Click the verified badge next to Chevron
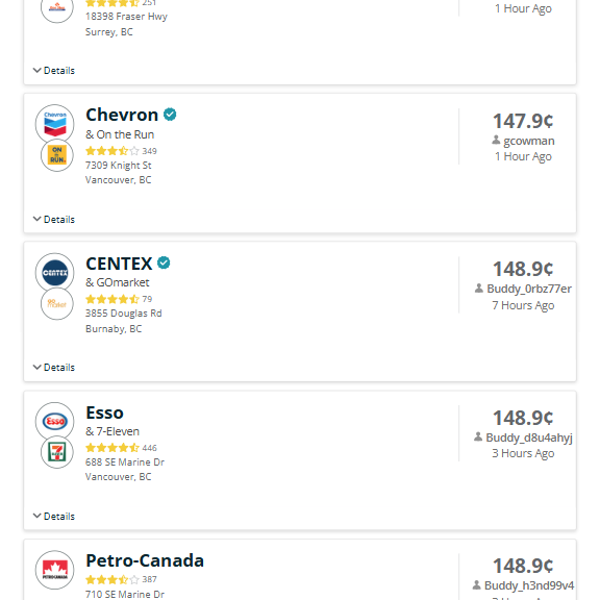 tap(170, 115)
